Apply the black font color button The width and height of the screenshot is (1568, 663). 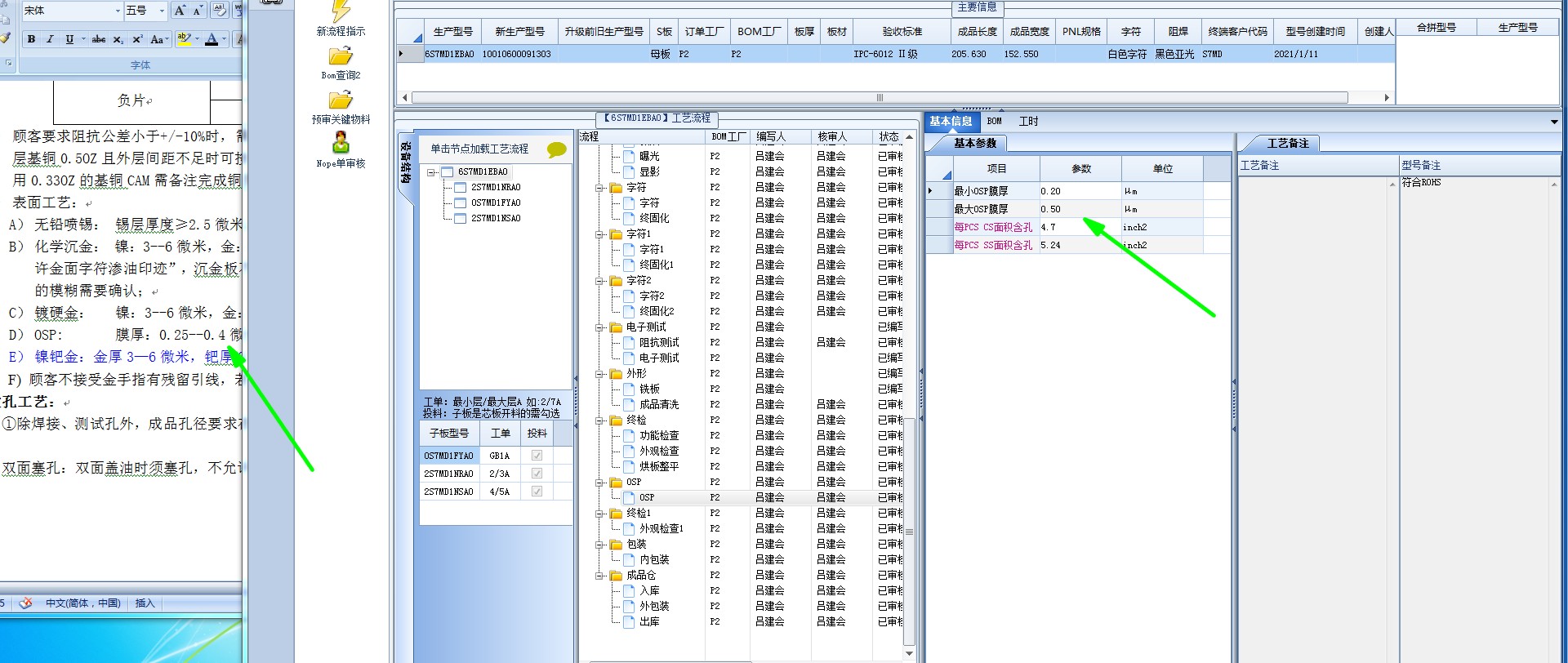coord(212,38)
